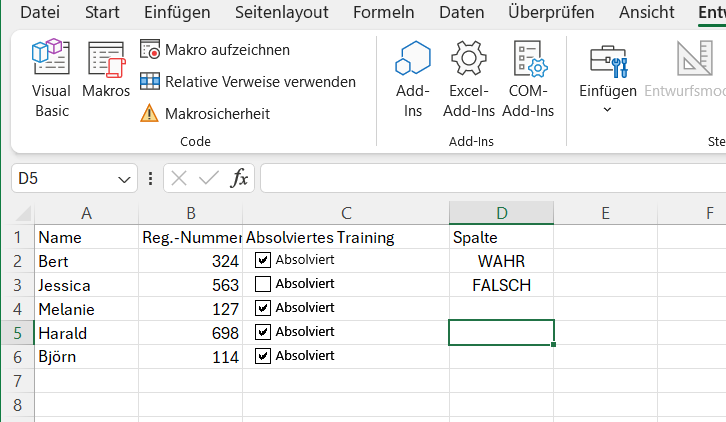Click the insert function fx icon
Viewport: 726px width, 422px height.
click(240, 178)
